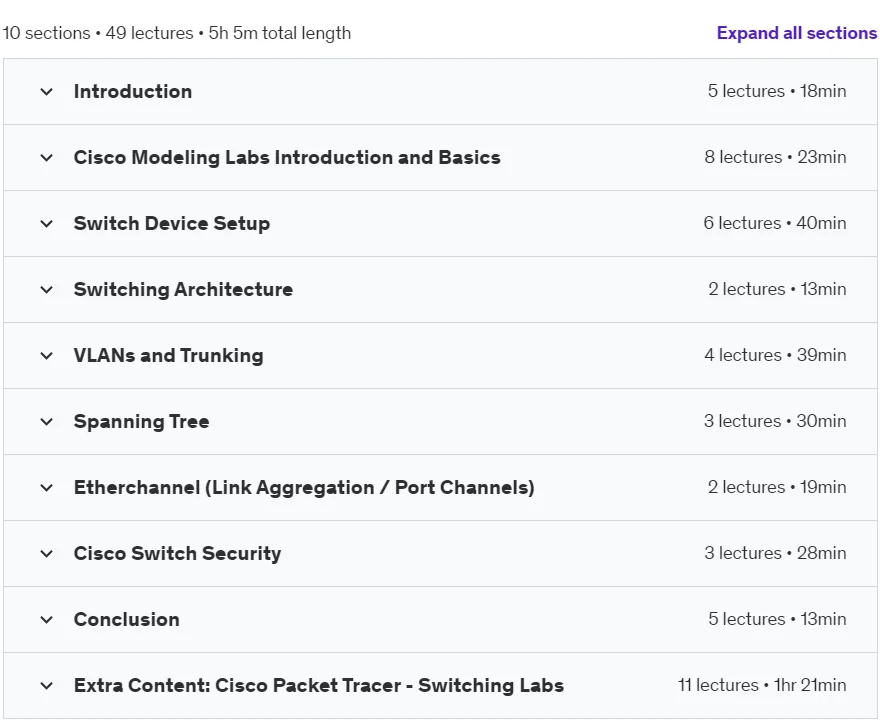Expand the Switch Device Setup chevron
Screen dimensions: 880x722
point(47,223)
